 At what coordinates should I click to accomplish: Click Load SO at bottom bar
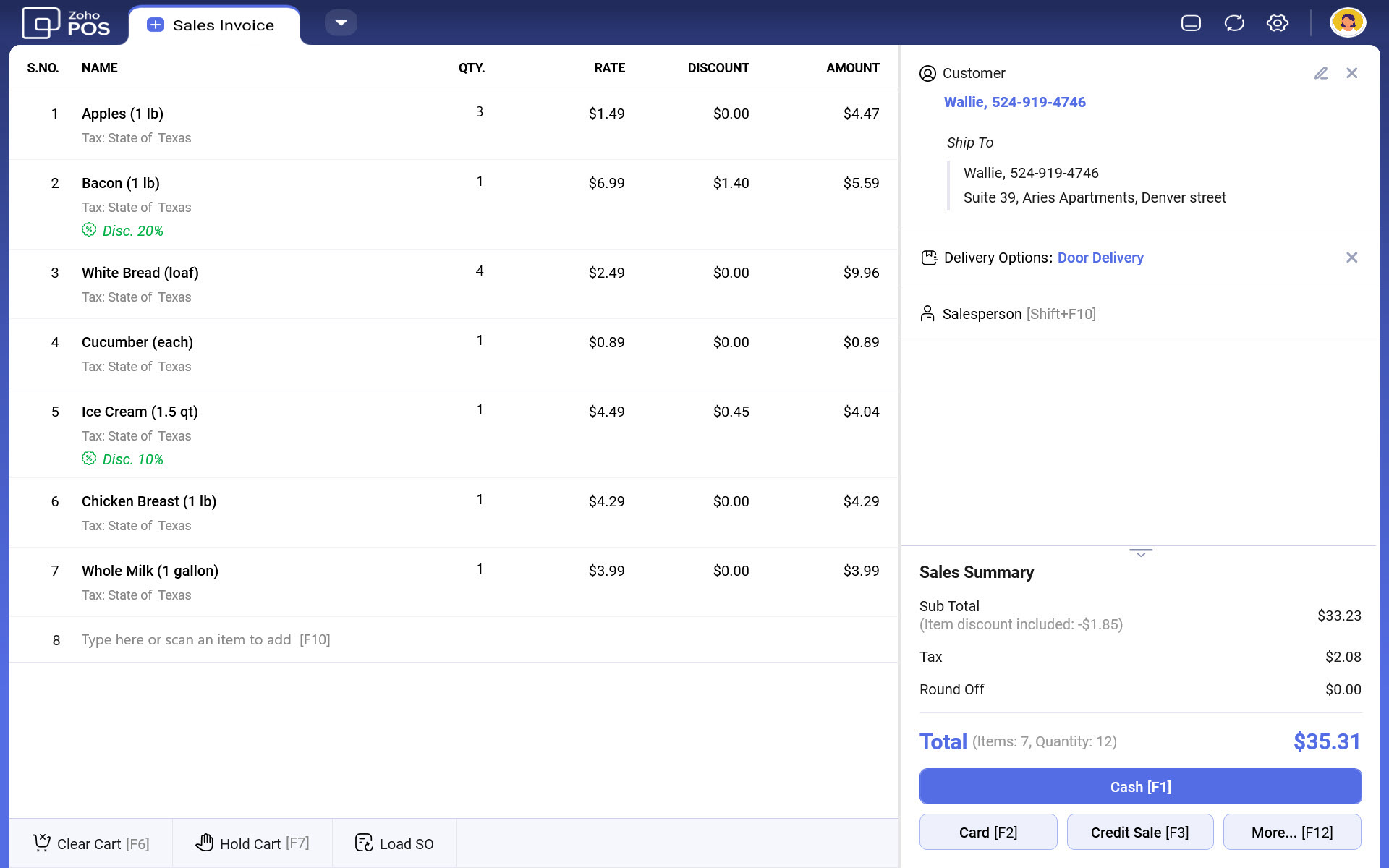[394, 843]
